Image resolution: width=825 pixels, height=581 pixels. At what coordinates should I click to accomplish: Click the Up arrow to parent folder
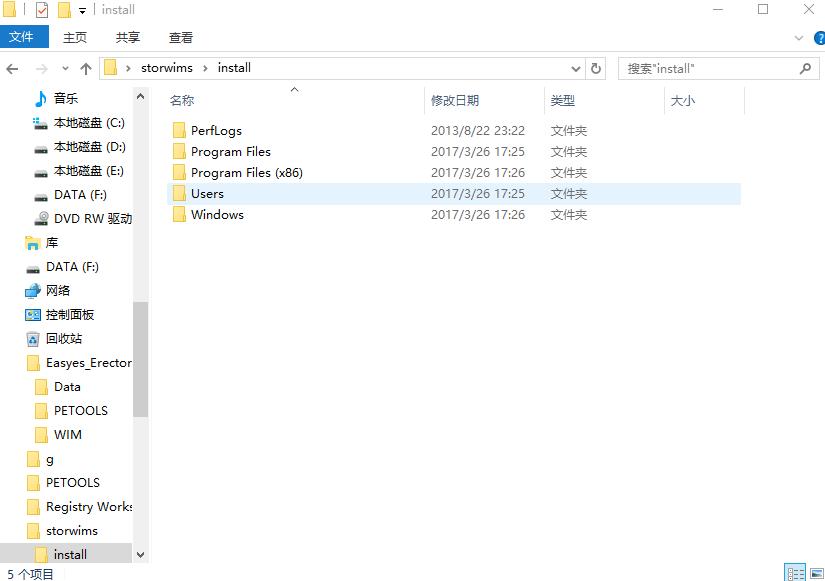[88, 67]
